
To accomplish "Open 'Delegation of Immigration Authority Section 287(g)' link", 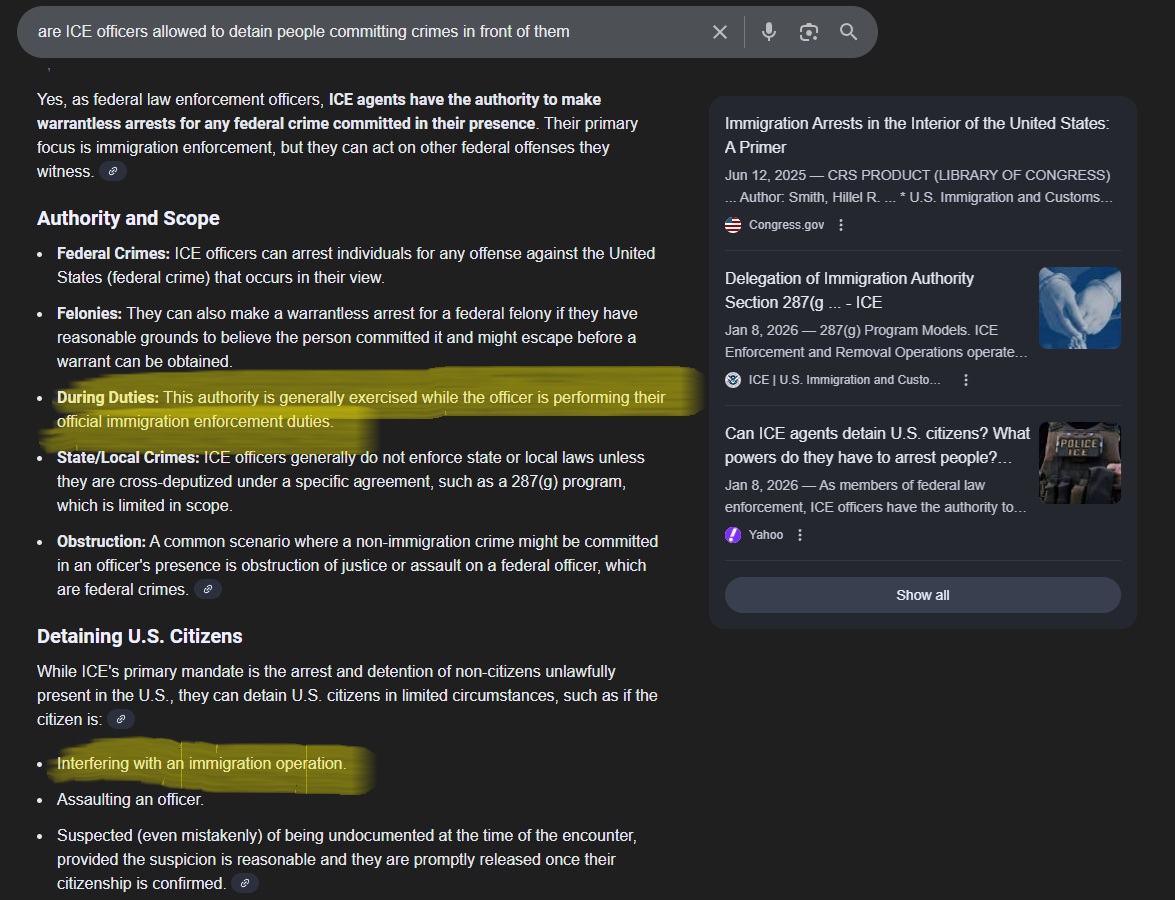I will point(849,291).
